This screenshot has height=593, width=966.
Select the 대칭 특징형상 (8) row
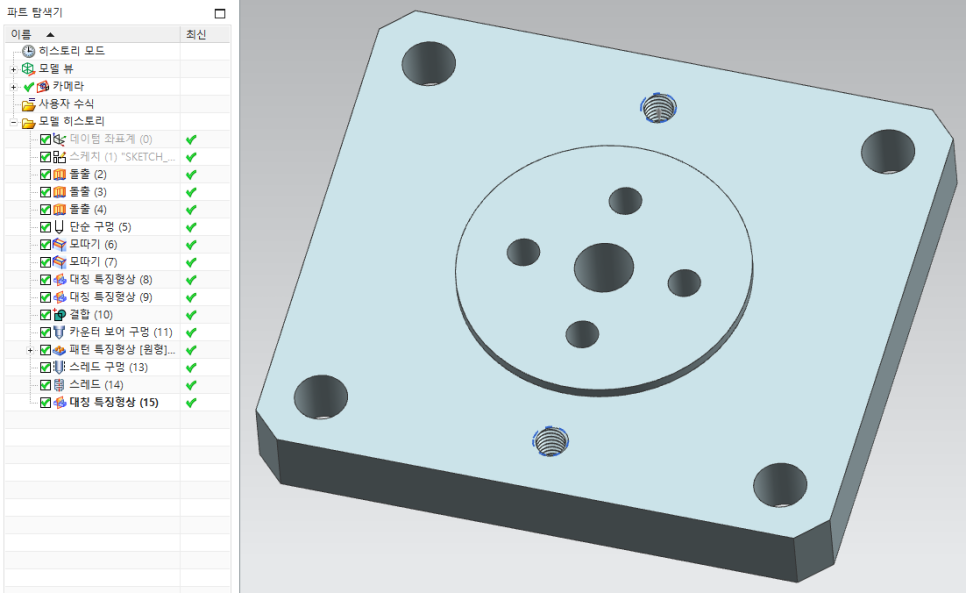point(117,280)
